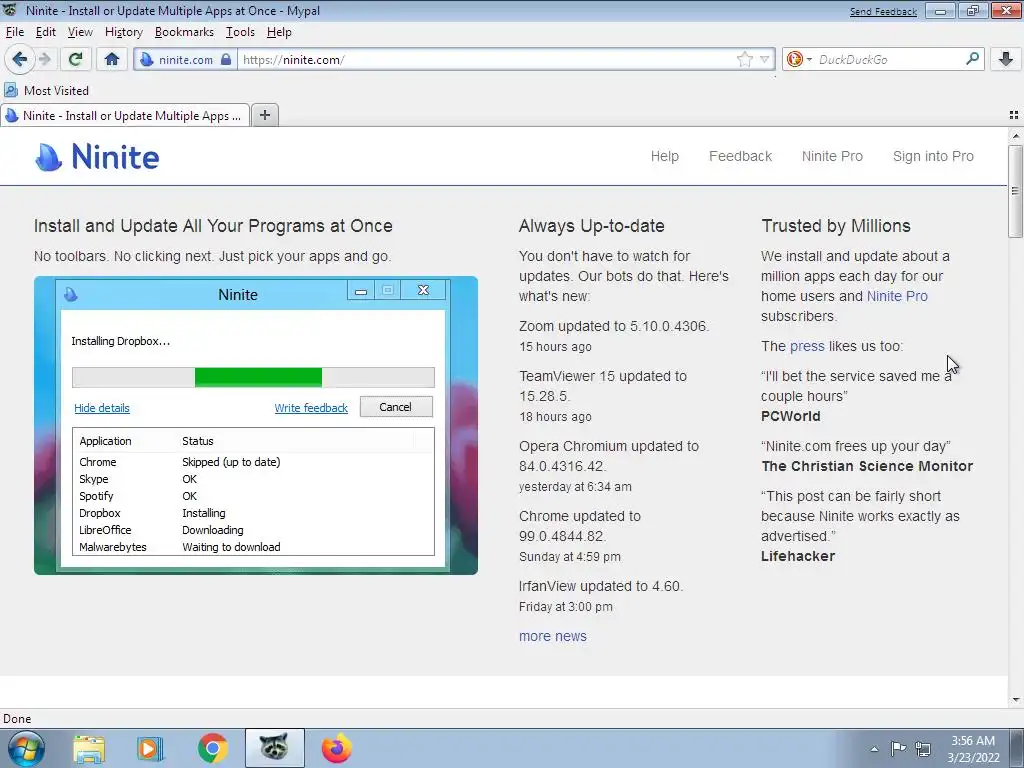Open the Help menu in menu bar
The image size is (1024, 768).
279,32
